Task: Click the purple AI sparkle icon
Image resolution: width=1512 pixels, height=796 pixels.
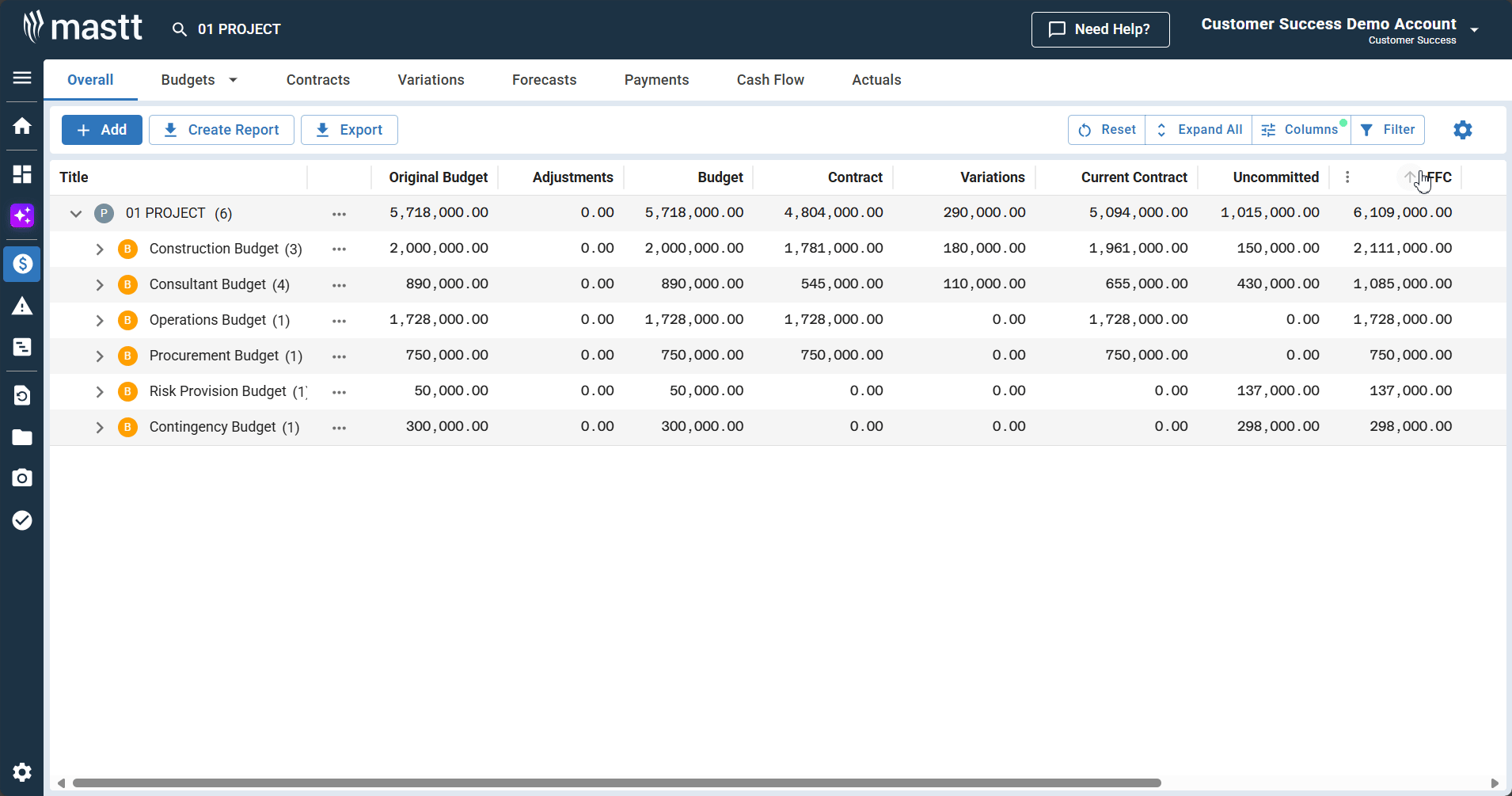Action: (22, 215)
